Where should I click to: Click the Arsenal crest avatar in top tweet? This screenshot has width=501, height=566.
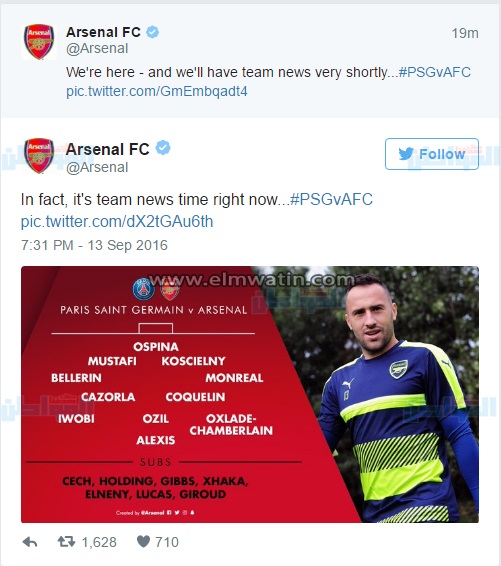[39, 42]
